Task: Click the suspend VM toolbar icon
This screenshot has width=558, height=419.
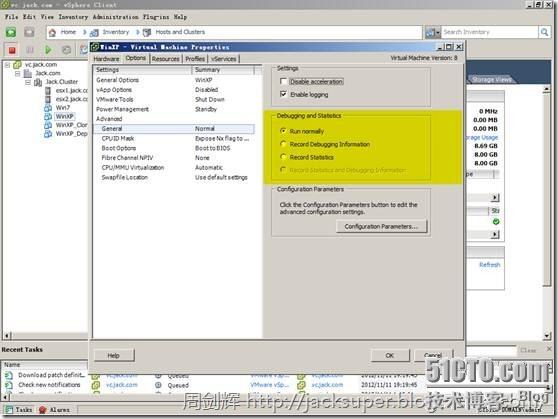Action: click(30, 50)
